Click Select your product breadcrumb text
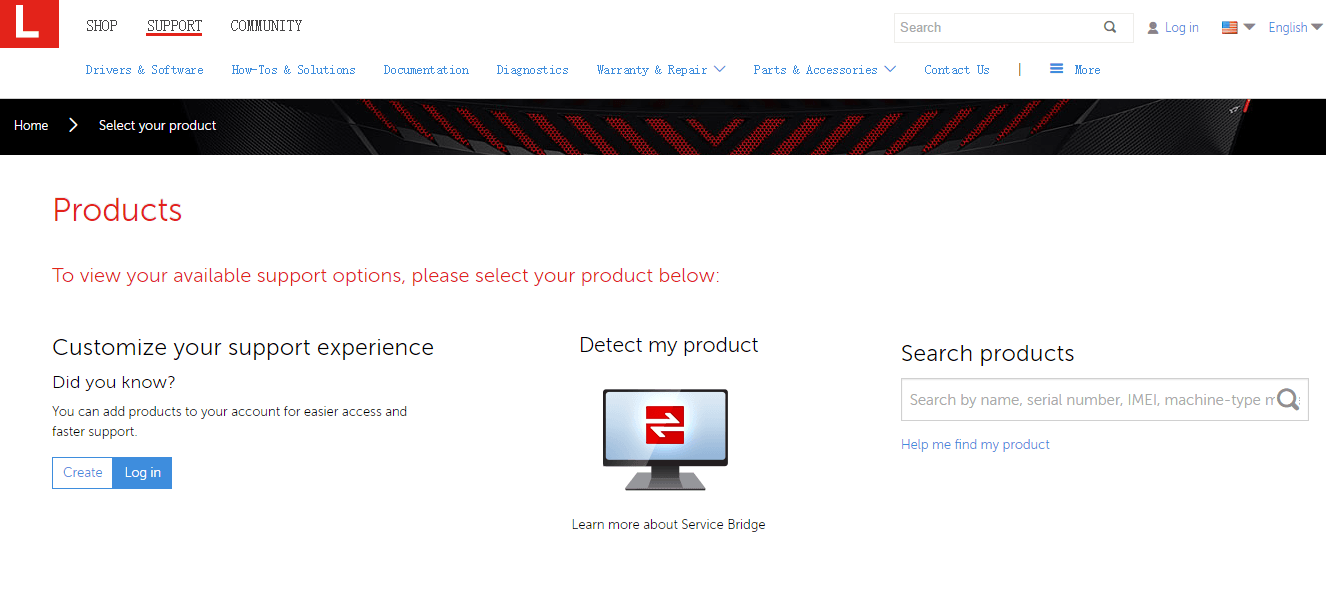This screenshot has width=1326, height=612. coord(158,125)
